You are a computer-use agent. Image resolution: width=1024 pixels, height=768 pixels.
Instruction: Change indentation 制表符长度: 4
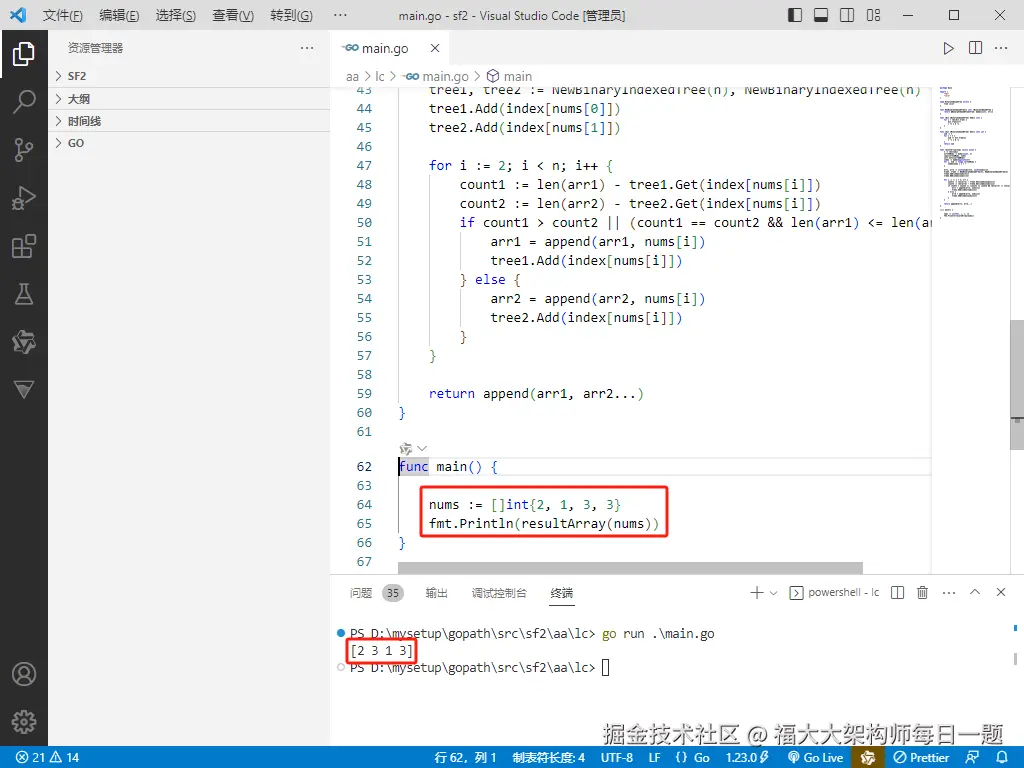click(549, 757)
